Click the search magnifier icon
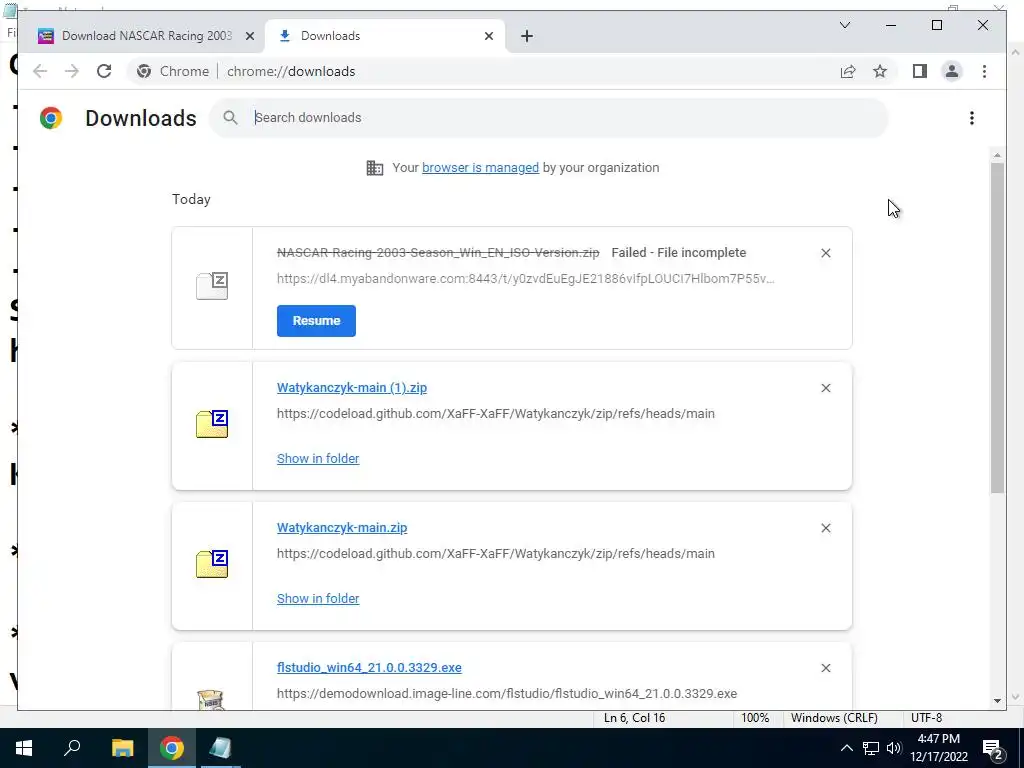 click(x=230, y=118)
